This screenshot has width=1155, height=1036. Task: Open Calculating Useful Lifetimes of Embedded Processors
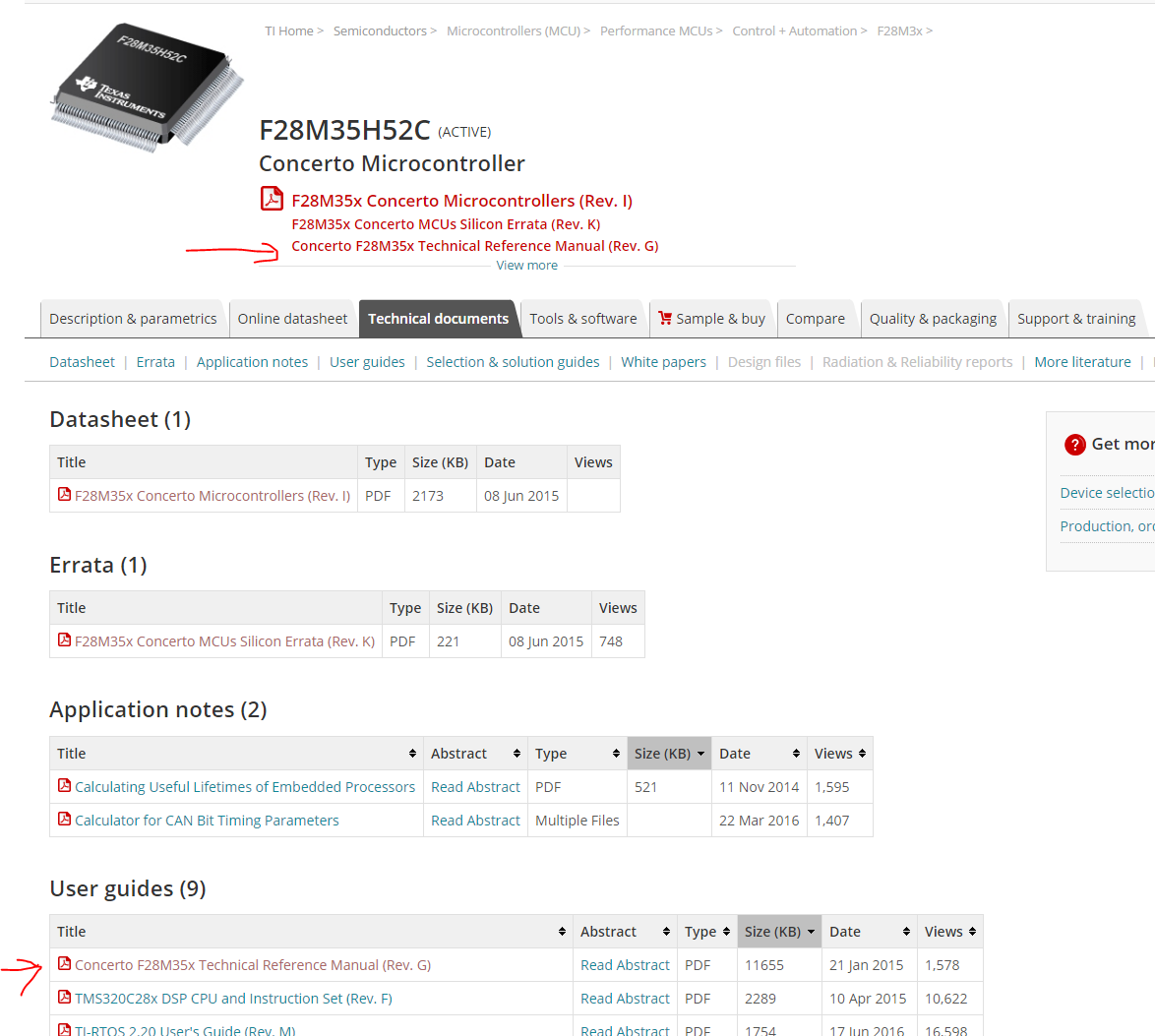point(245,787)
